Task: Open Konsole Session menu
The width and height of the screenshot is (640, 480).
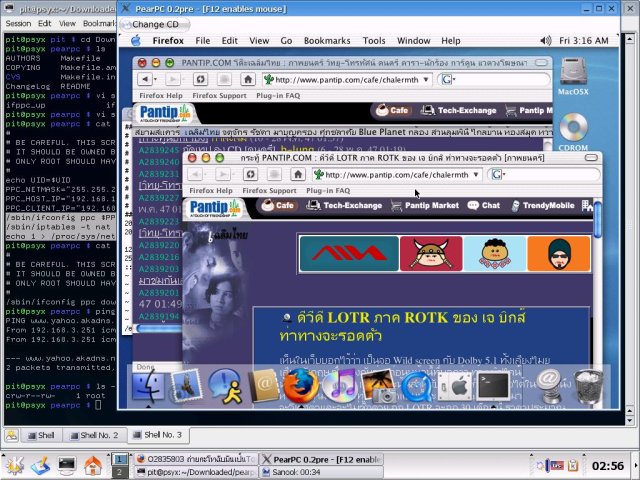Action: 18,23
